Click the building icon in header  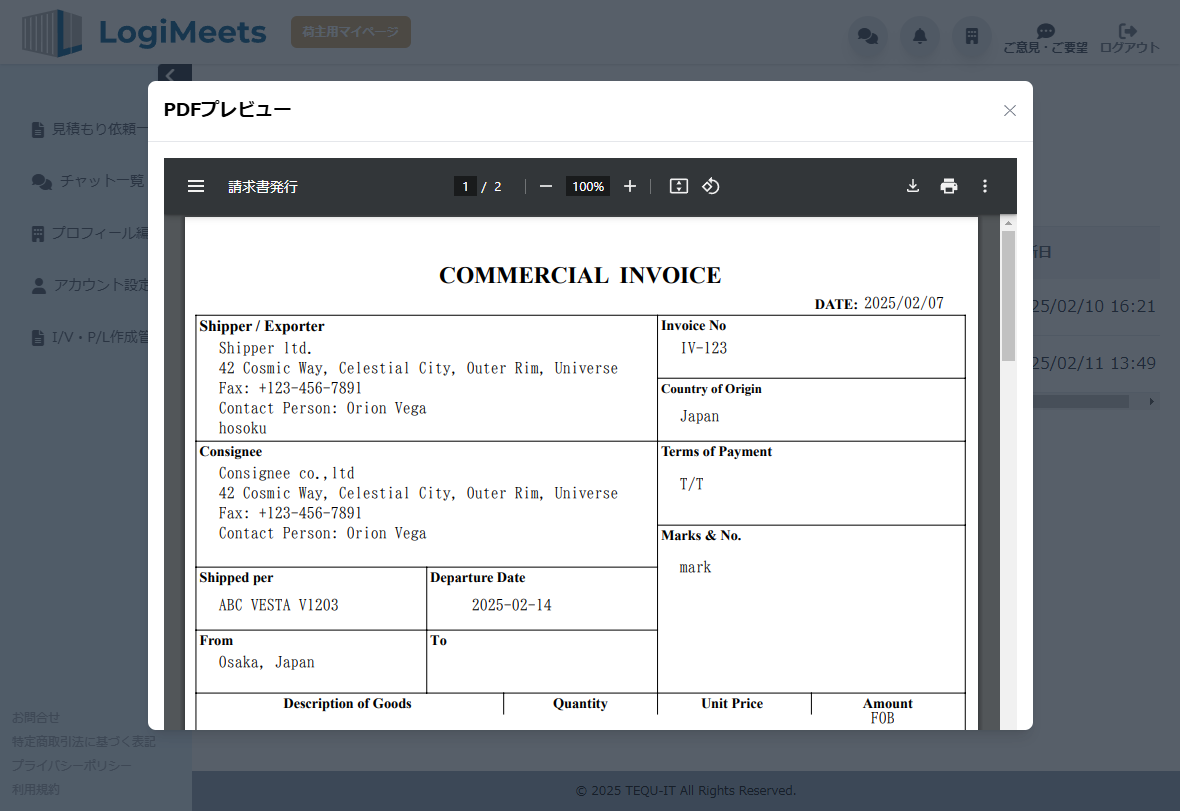coord(972,35)
